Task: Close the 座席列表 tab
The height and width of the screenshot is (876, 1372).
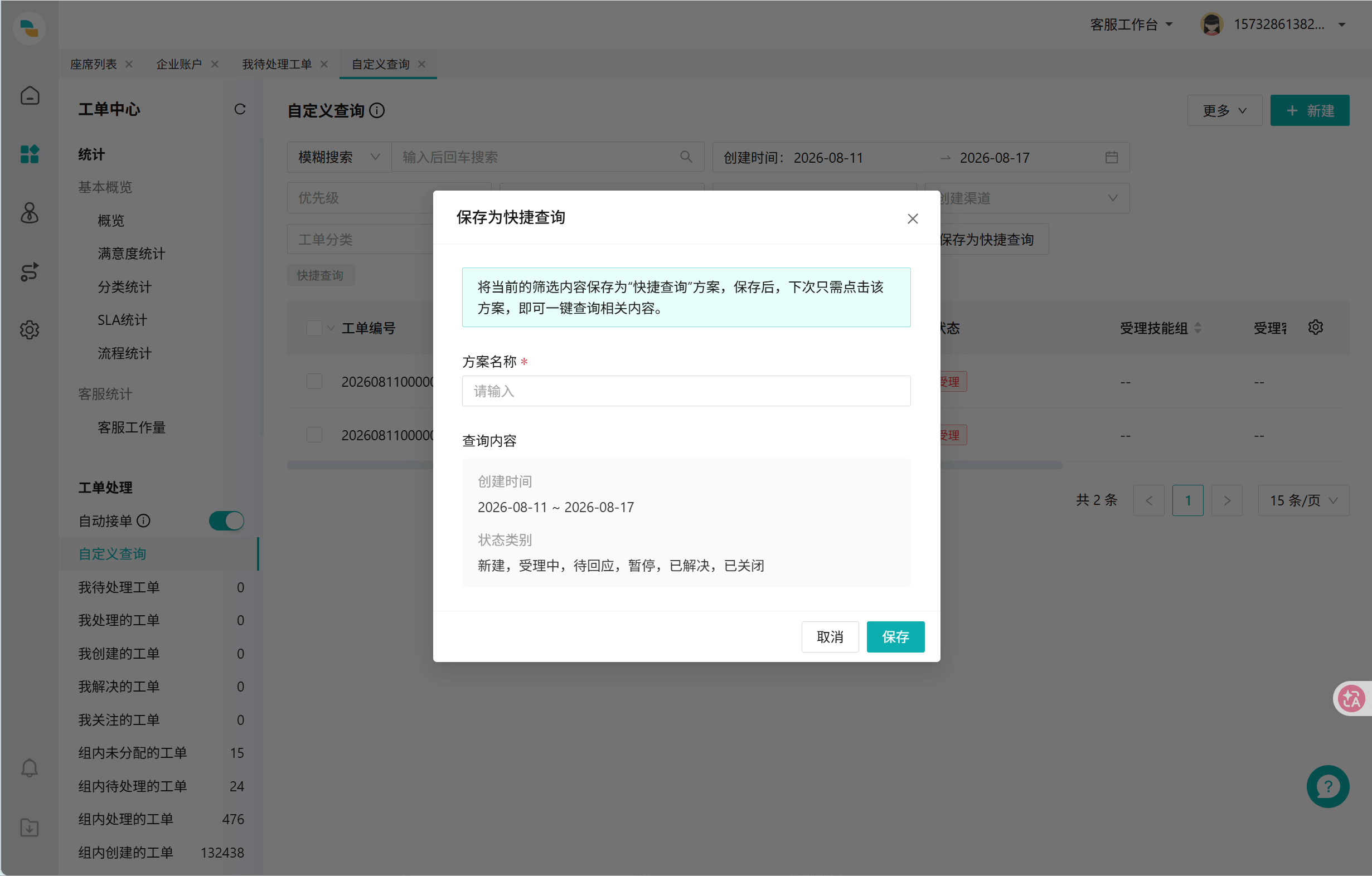Action: point(129,64)
